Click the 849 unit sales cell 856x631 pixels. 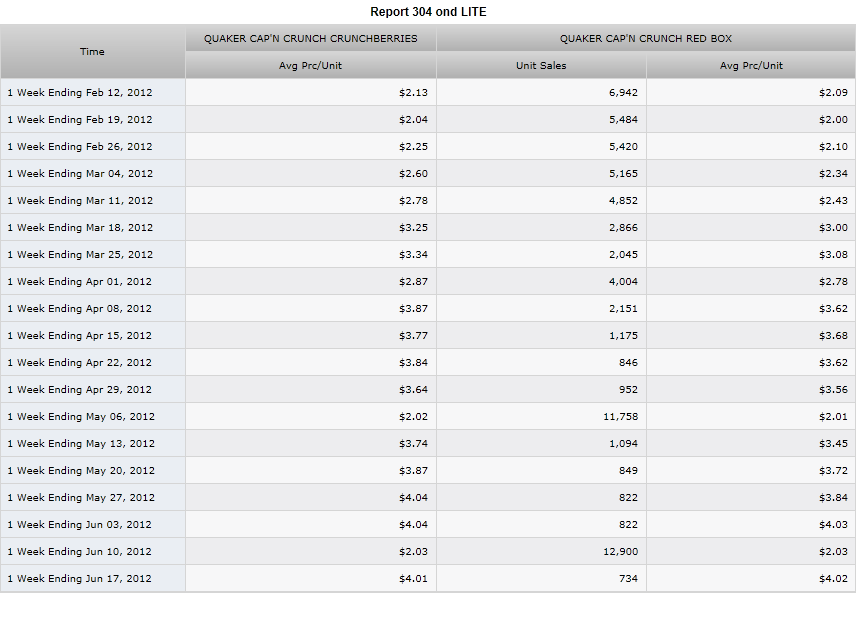[541, 471]
